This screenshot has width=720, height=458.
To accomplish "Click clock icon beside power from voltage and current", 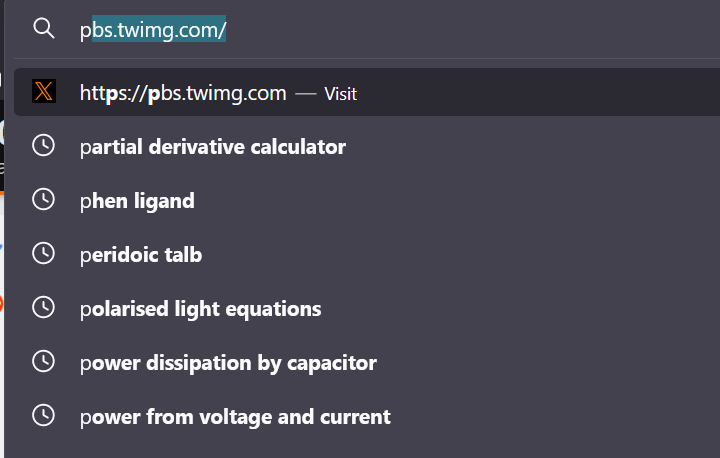I will click(x=44, y=415).
